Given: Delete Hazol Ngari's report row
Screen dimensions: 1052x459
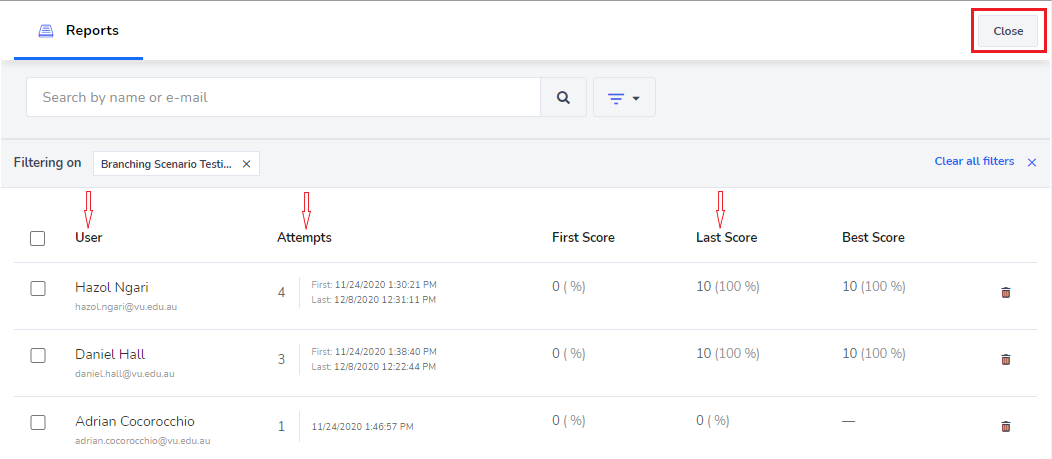Looking at the screenshot, I should [x=1006, y=293].
